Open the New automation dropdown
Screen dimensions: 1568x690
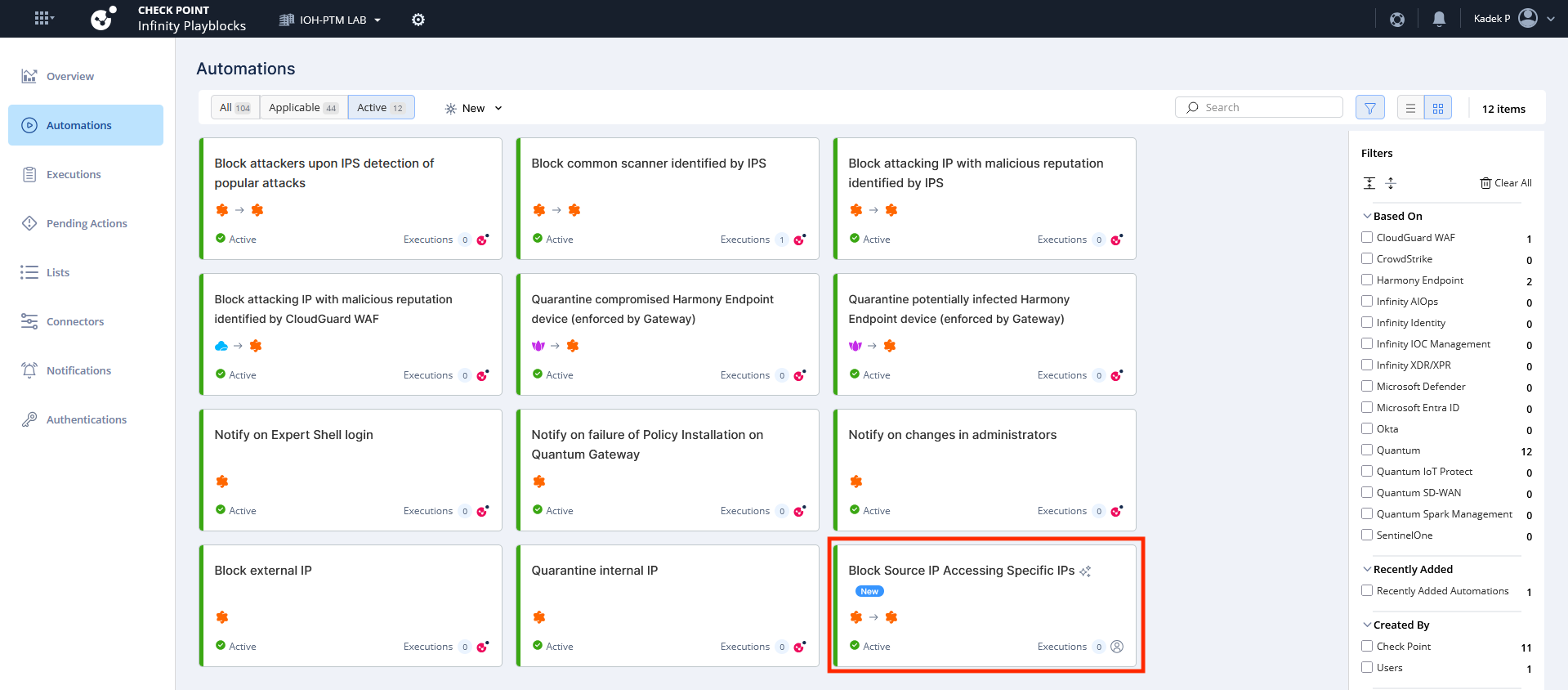[x=474, y=108]
